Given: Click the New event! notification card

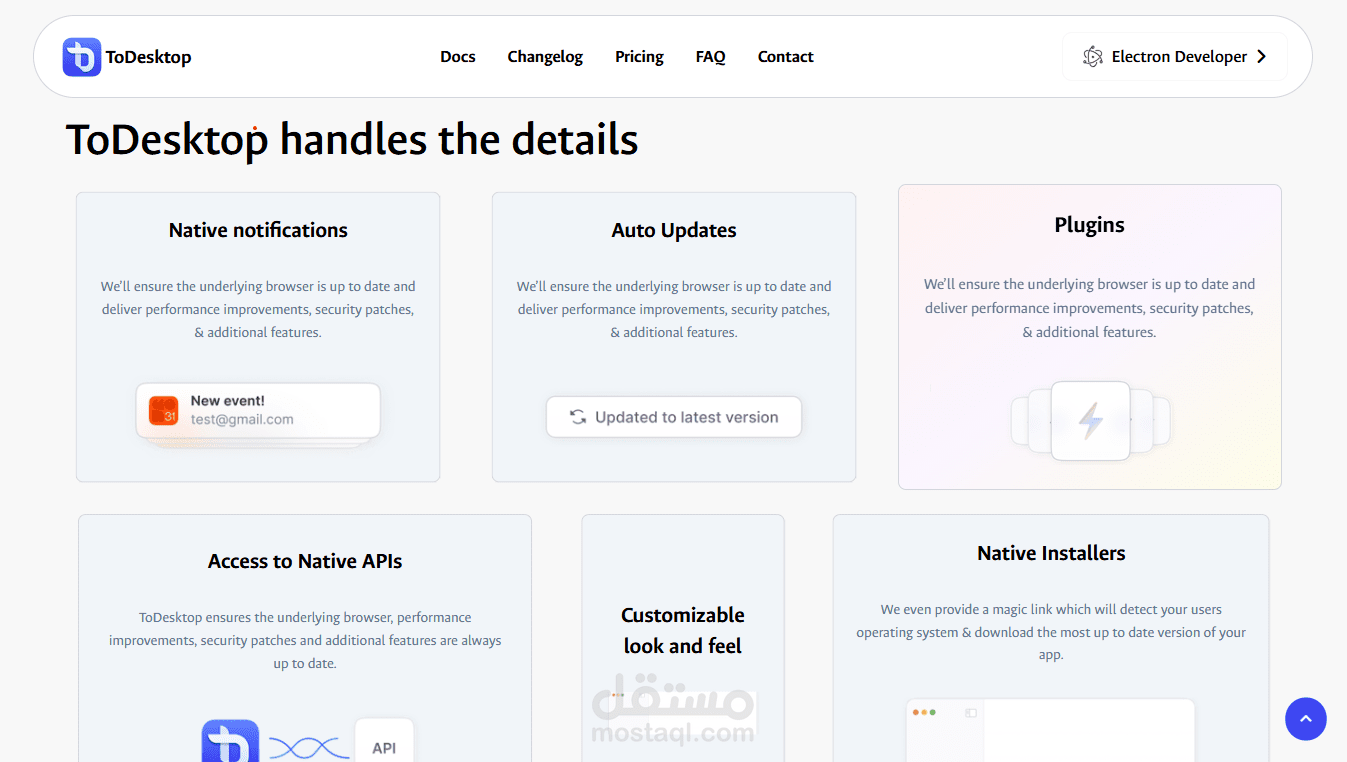Looking at the screenshot, I should click(x=258, y=410).
